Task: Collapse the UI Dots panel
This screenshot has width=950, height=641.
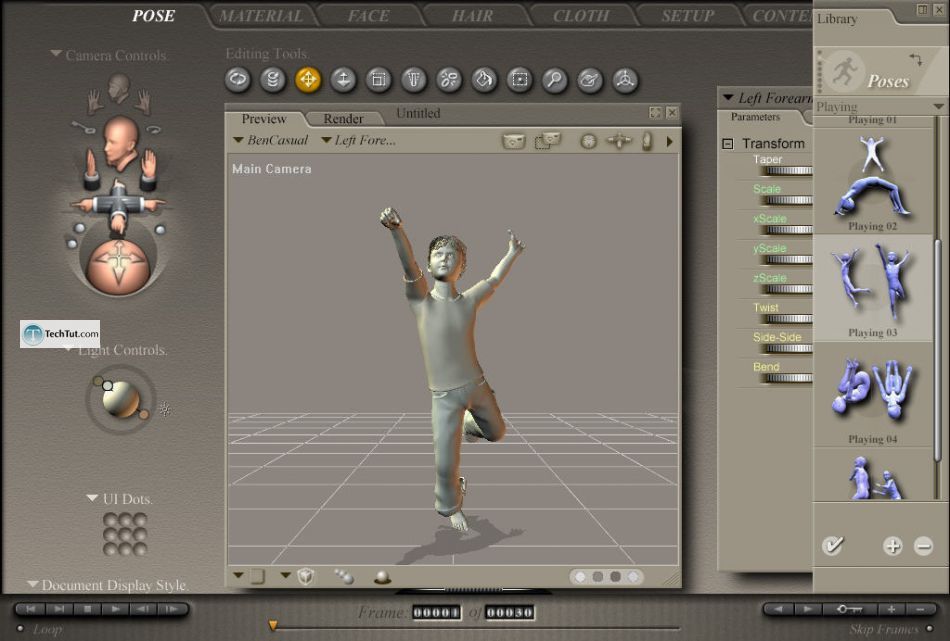Action: point(92,498)
